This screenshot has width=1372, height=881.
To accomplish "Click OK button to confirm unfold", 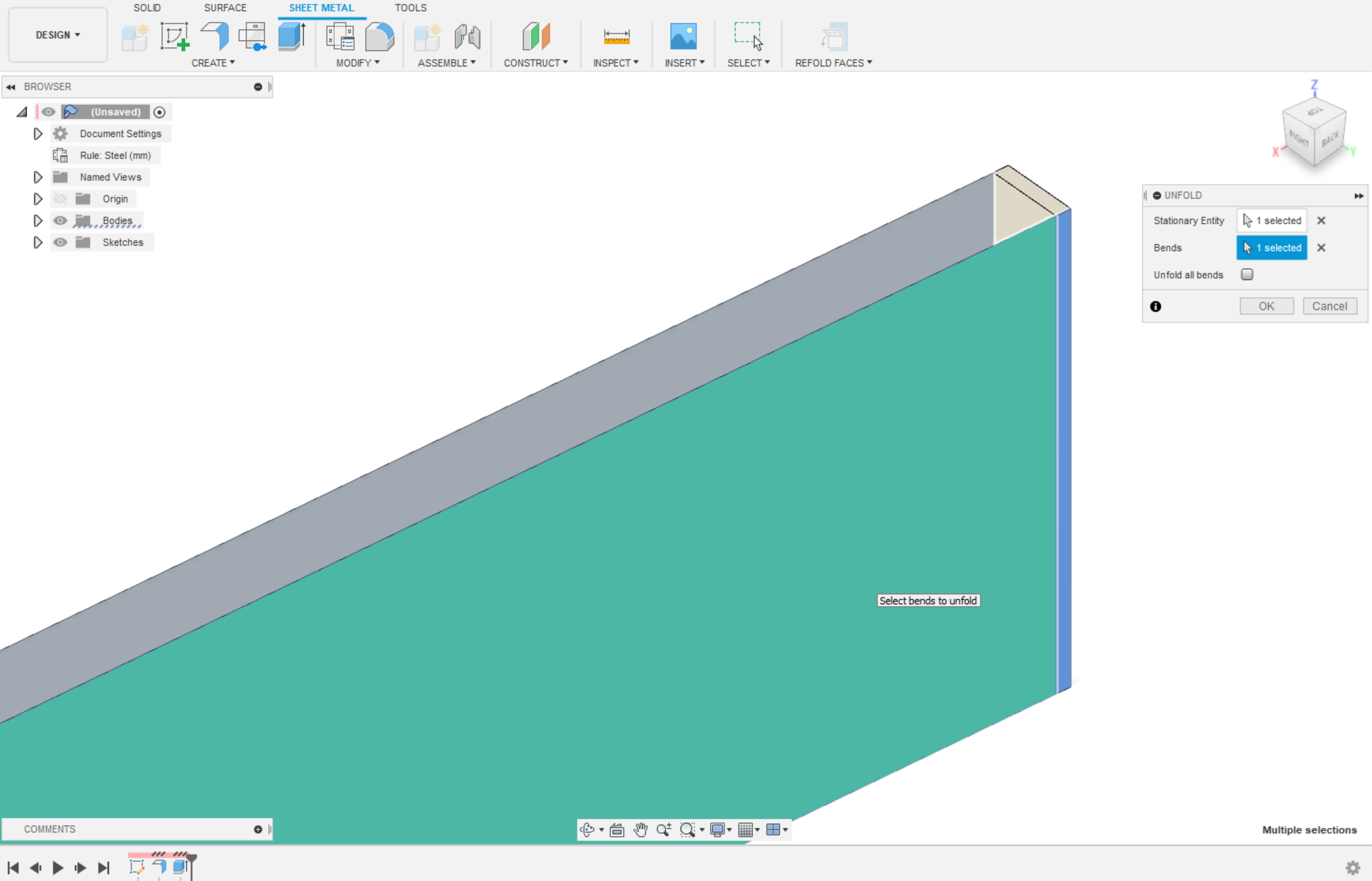I will [x=1265, y=306].
